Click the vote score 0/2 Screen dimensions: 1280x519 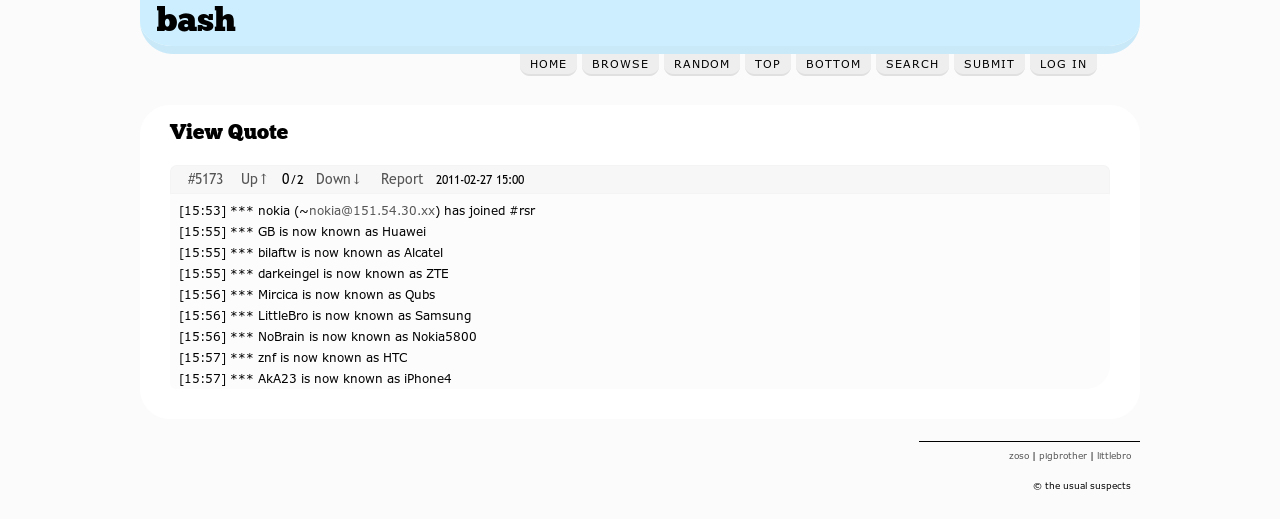tap(292, 179)
